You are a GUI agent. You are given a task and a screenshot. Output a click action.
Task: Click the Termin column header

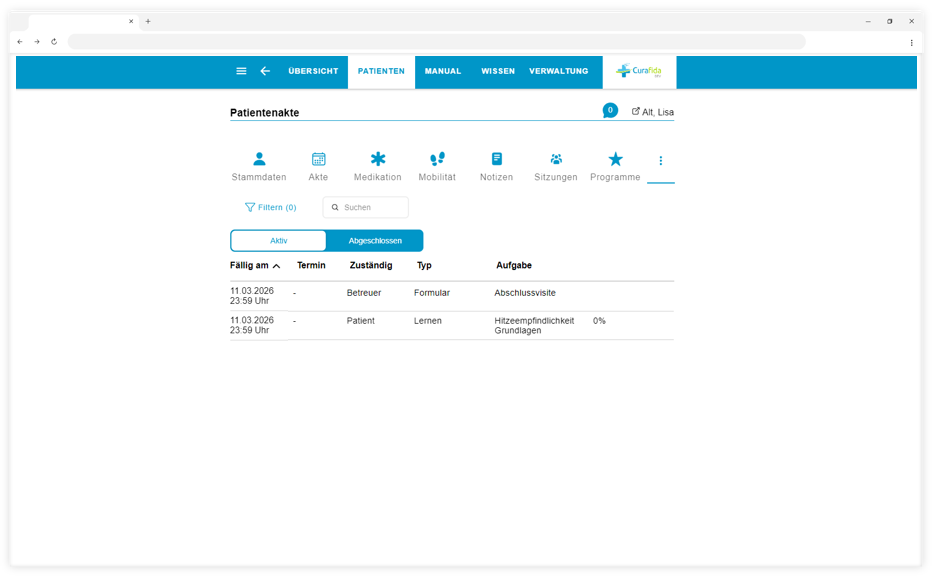(311, 265)
